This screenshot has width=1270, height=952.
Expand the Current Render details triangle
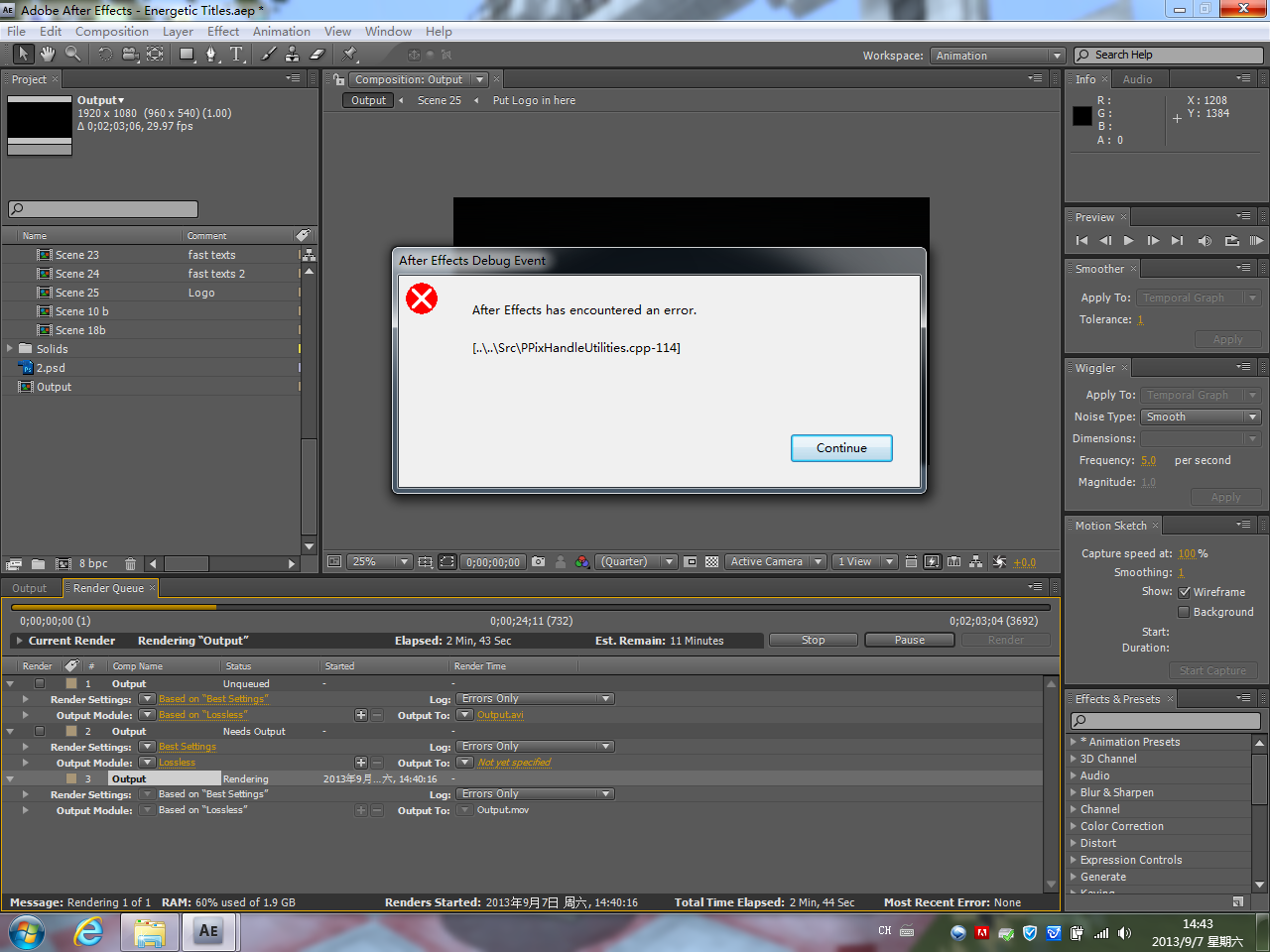pyautogui.click(x=19, y=641)
